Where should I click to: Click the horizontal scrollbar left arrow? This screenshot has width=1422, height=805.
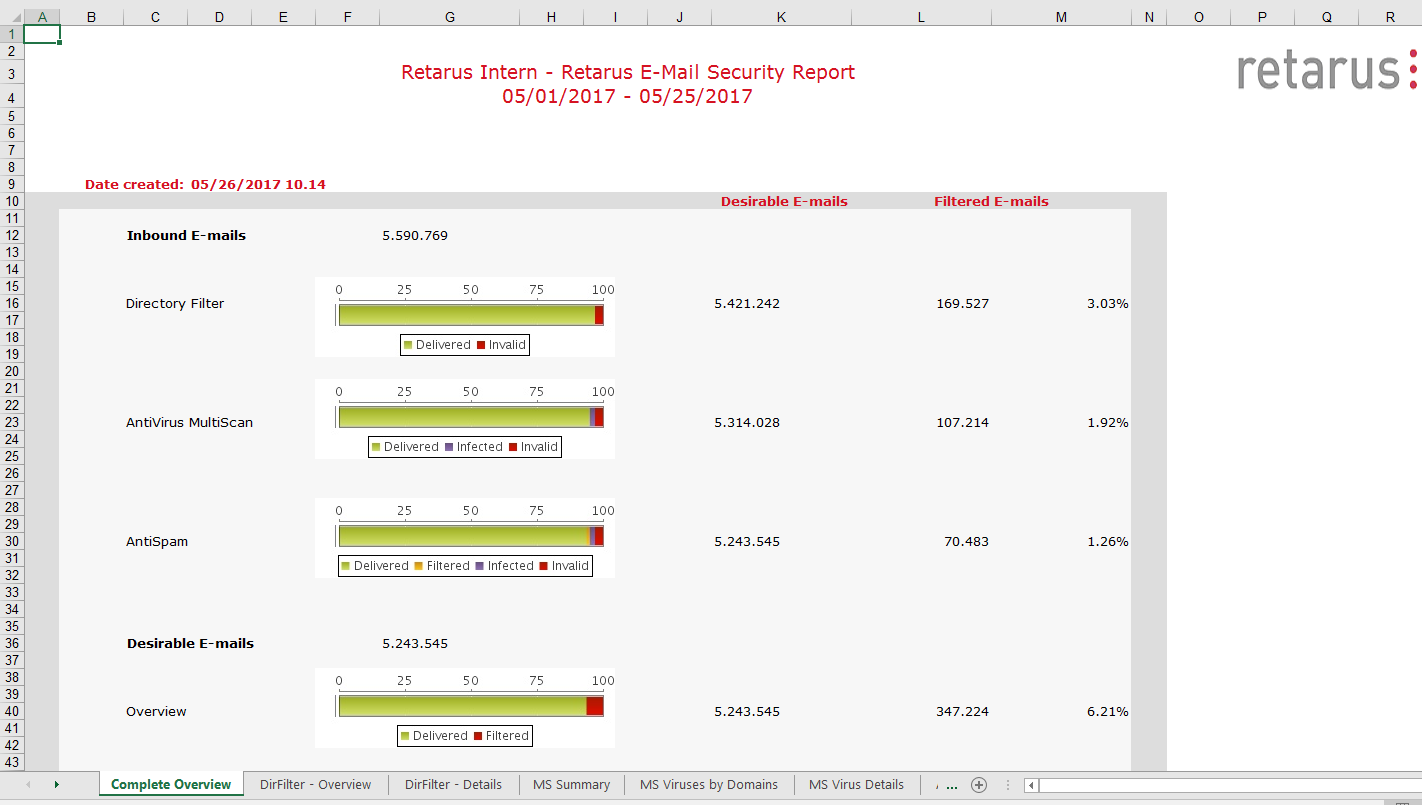(x=1032, y=786)
